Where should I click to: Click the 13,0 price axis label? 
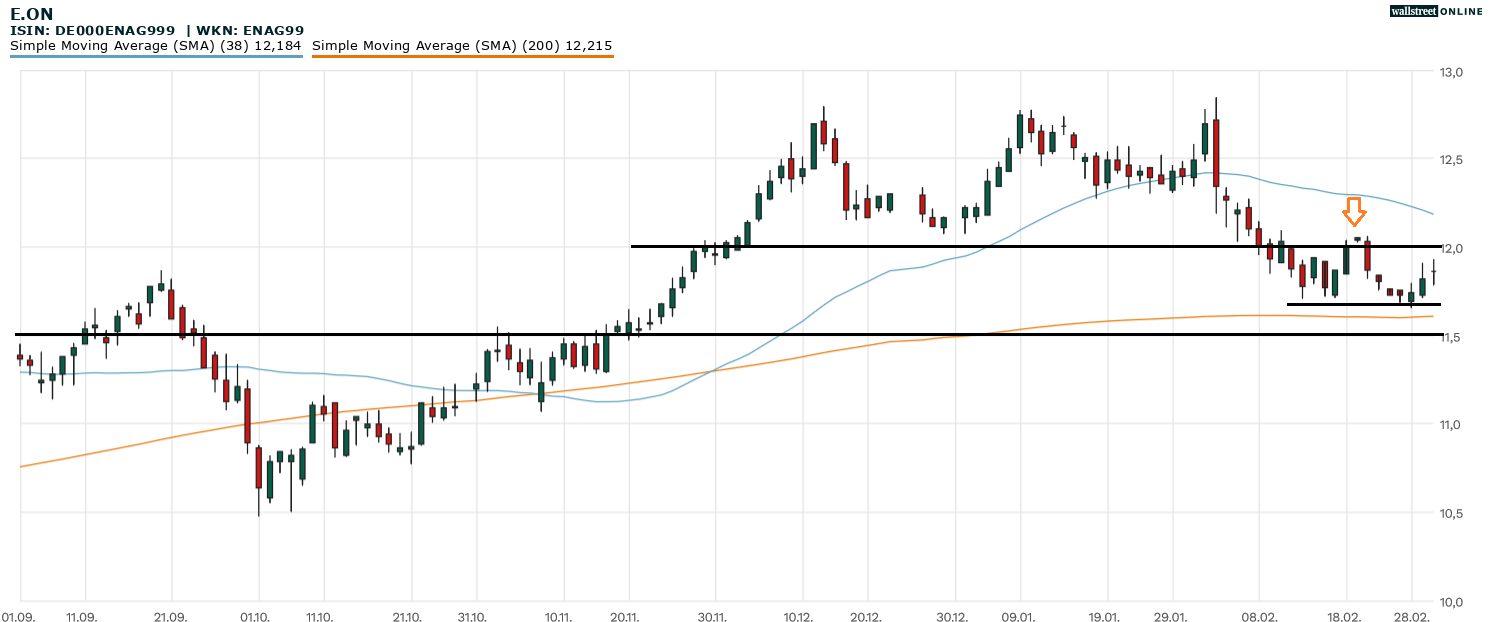(1450, 72)
